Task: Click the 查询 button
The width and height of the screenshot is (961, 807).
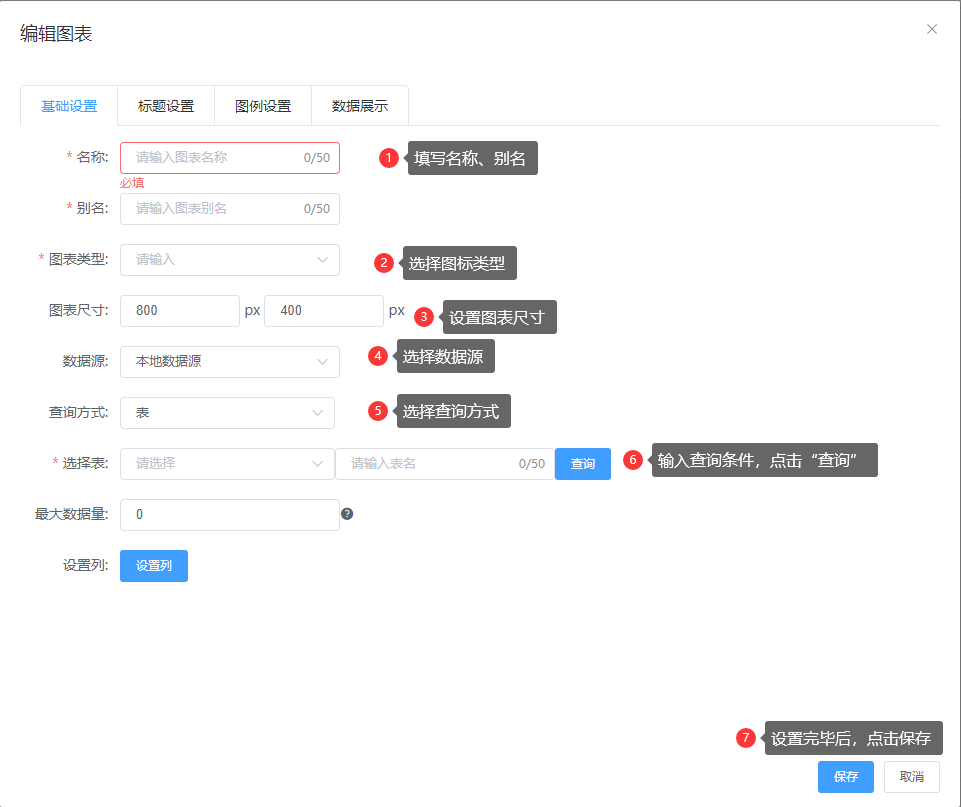Action: pyautogui.click(x=583, y=464)
